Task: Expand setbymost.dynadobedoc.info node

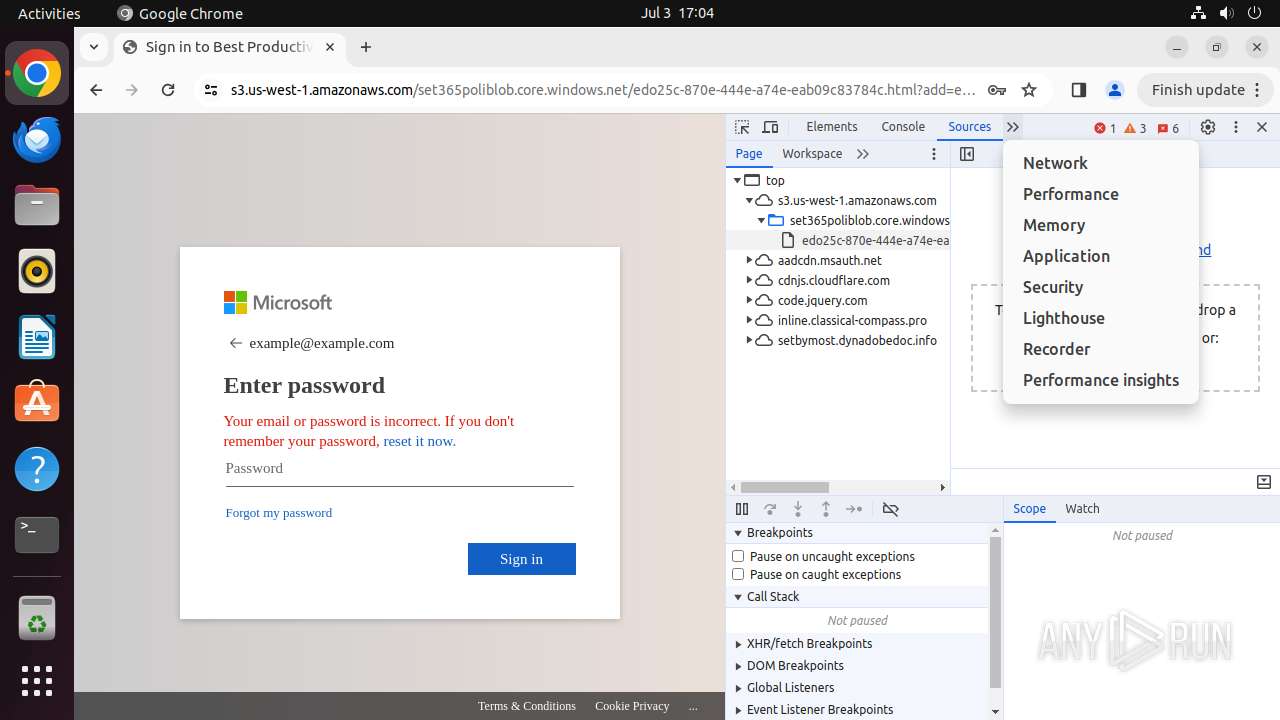Action: (x=749, y=340)
